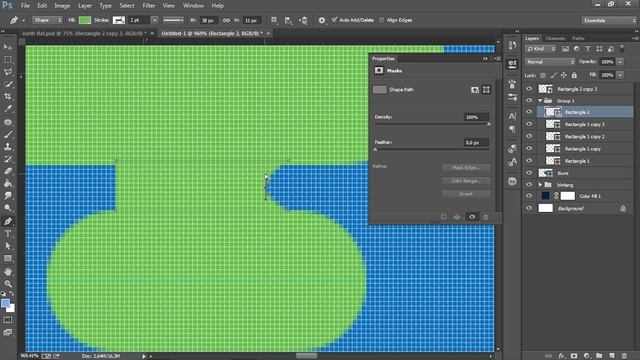Click the Color Range... button
The width and height of the screenshot is (640, 360).
[x=466, y=181]
